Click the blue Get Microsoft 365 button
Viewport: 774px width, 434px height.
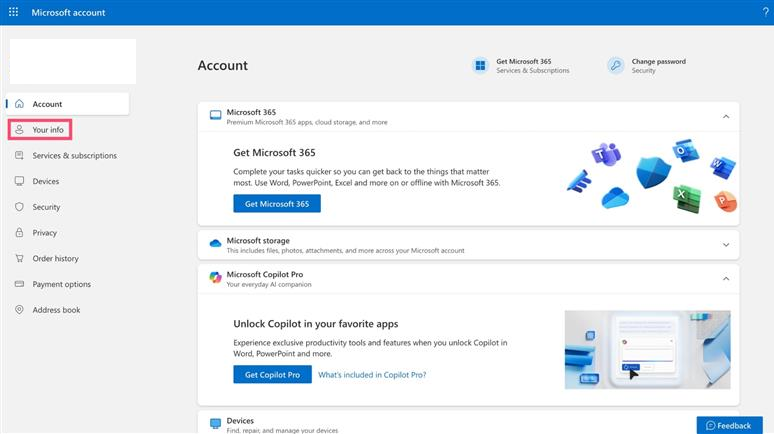pyautogui.click(x=277, y=203)
